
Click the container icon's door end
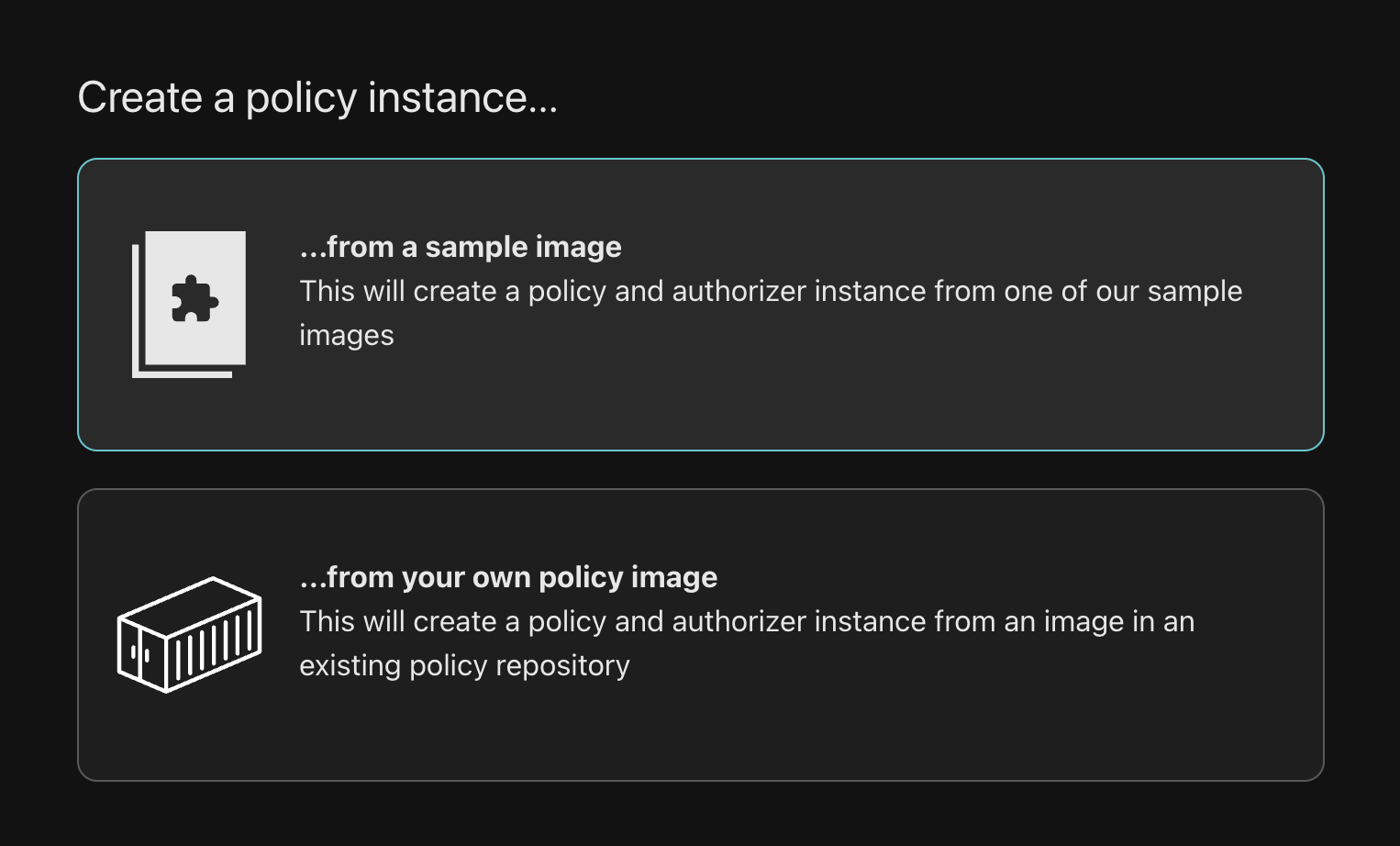tap(141, 652)
